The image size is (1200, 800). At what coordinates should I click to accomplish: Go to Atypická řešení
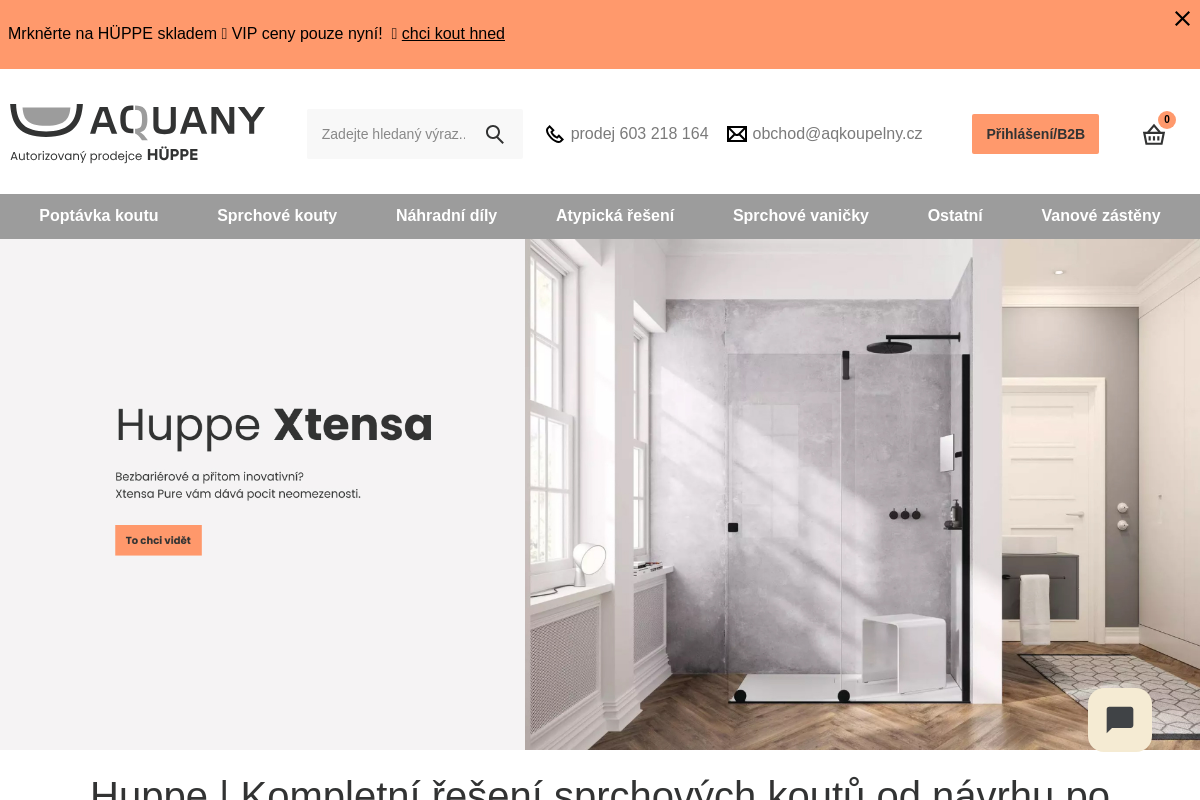point(615,216)
